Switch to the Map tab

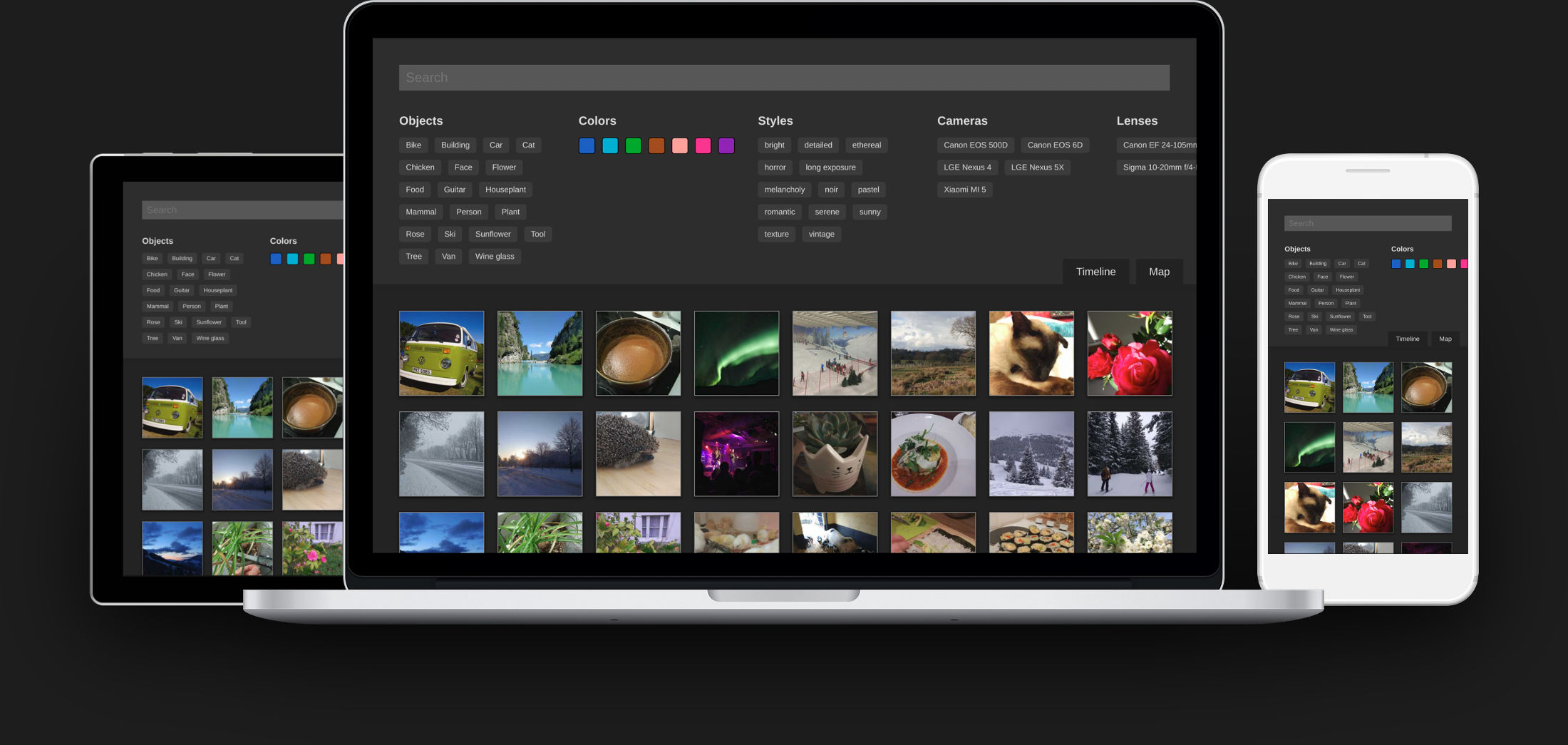click(x=1159, y=271)
